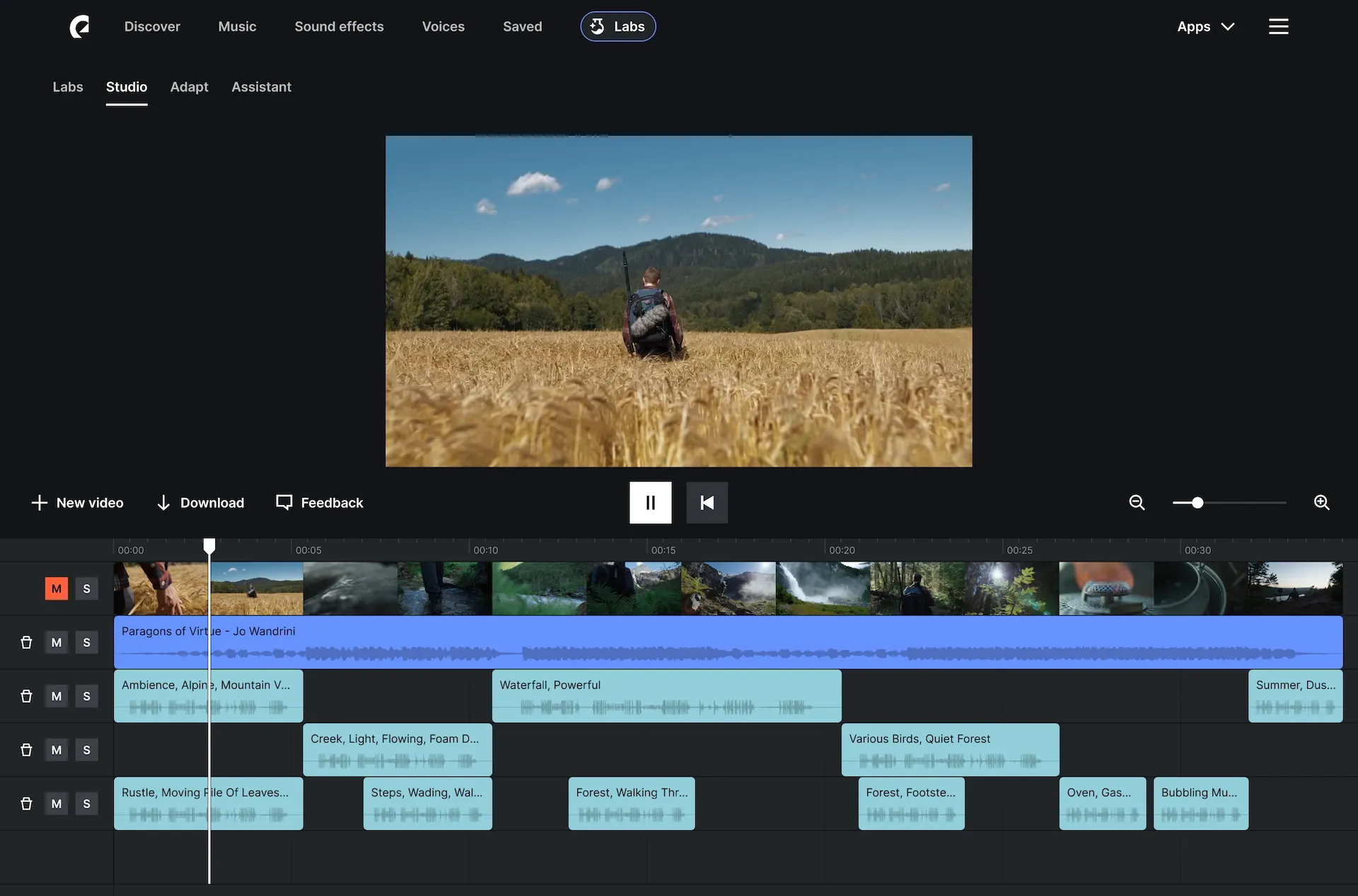Skip back to the timeline start
1358x896 pixels.
(707, 502)
